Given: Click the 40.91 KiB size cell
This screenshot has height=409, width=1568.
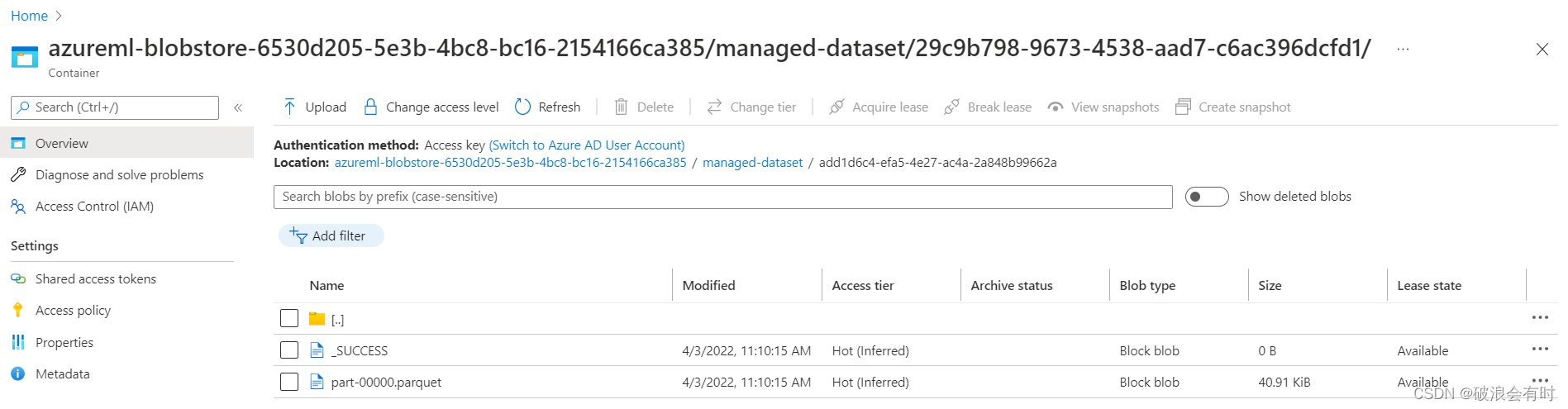Looking at the screenshot, I should point(1284,382).
